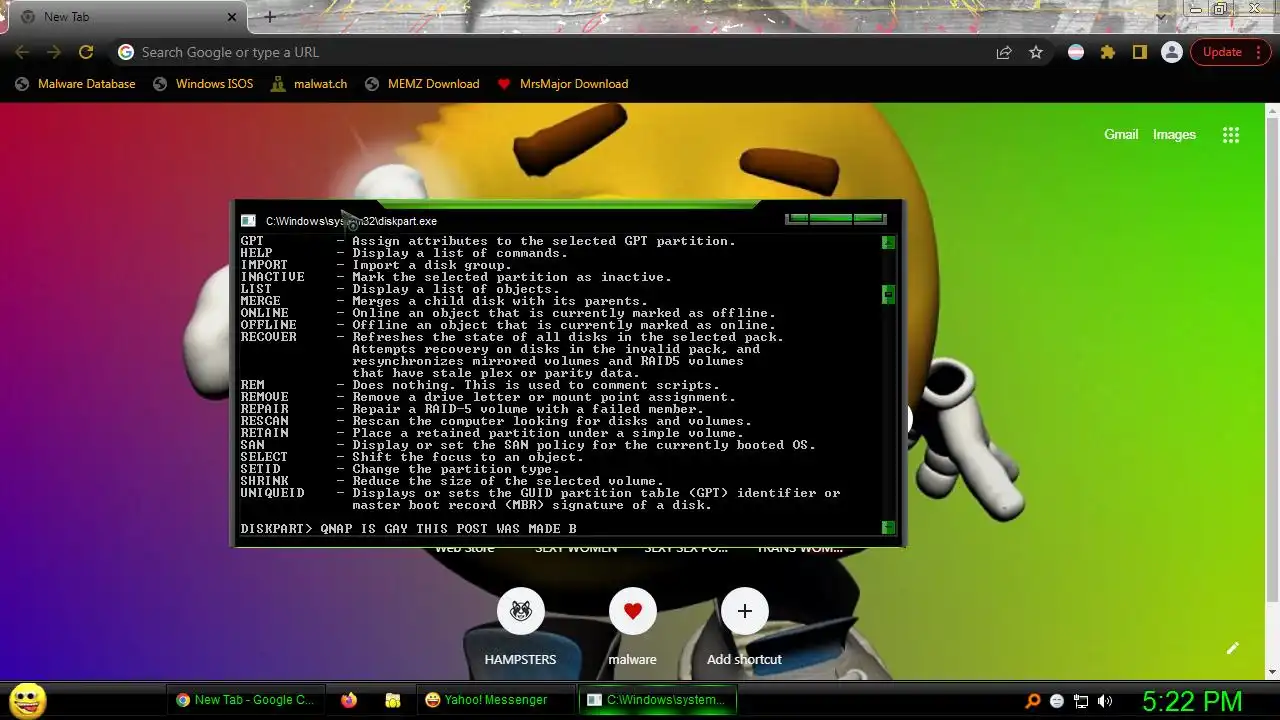
Task: Open the Windows ISOS bookmark
Action: coord(203,84)
